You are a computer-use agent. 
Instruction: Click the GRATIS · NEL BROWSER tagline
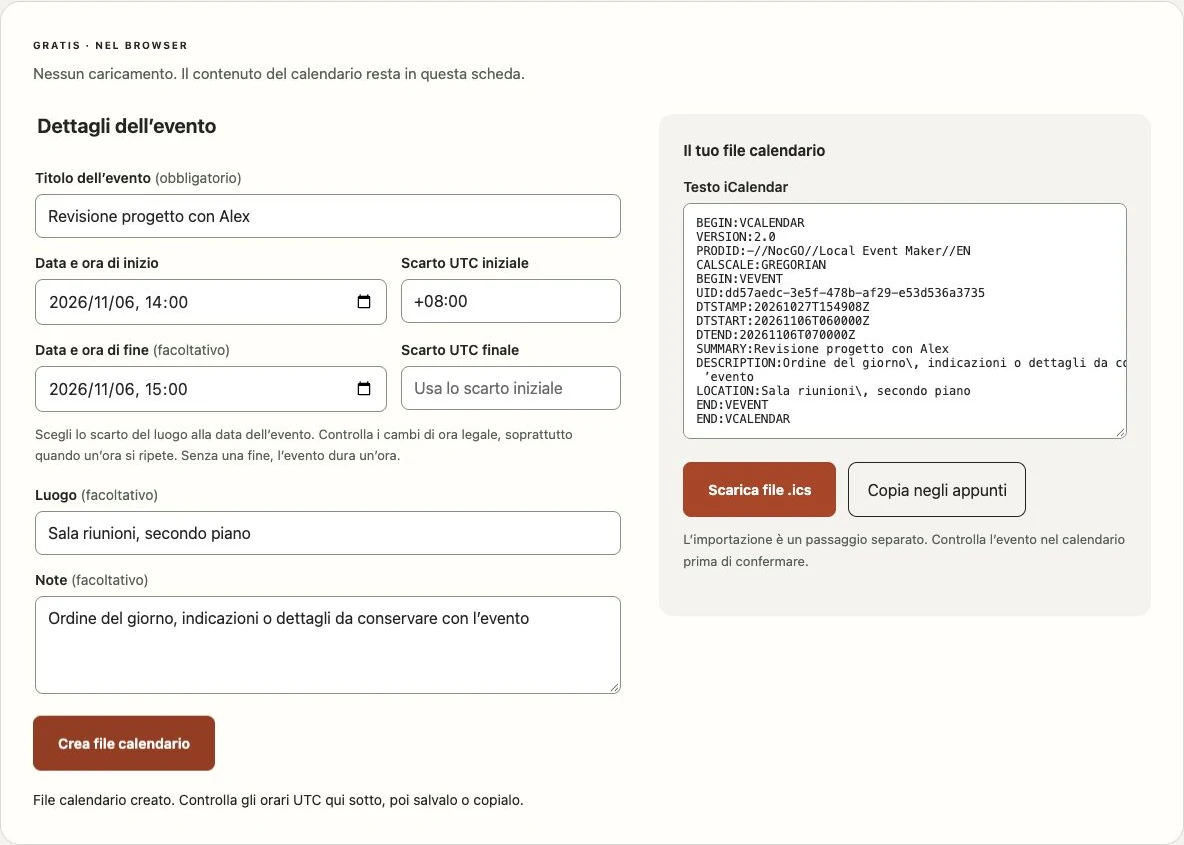coord(110,45)
